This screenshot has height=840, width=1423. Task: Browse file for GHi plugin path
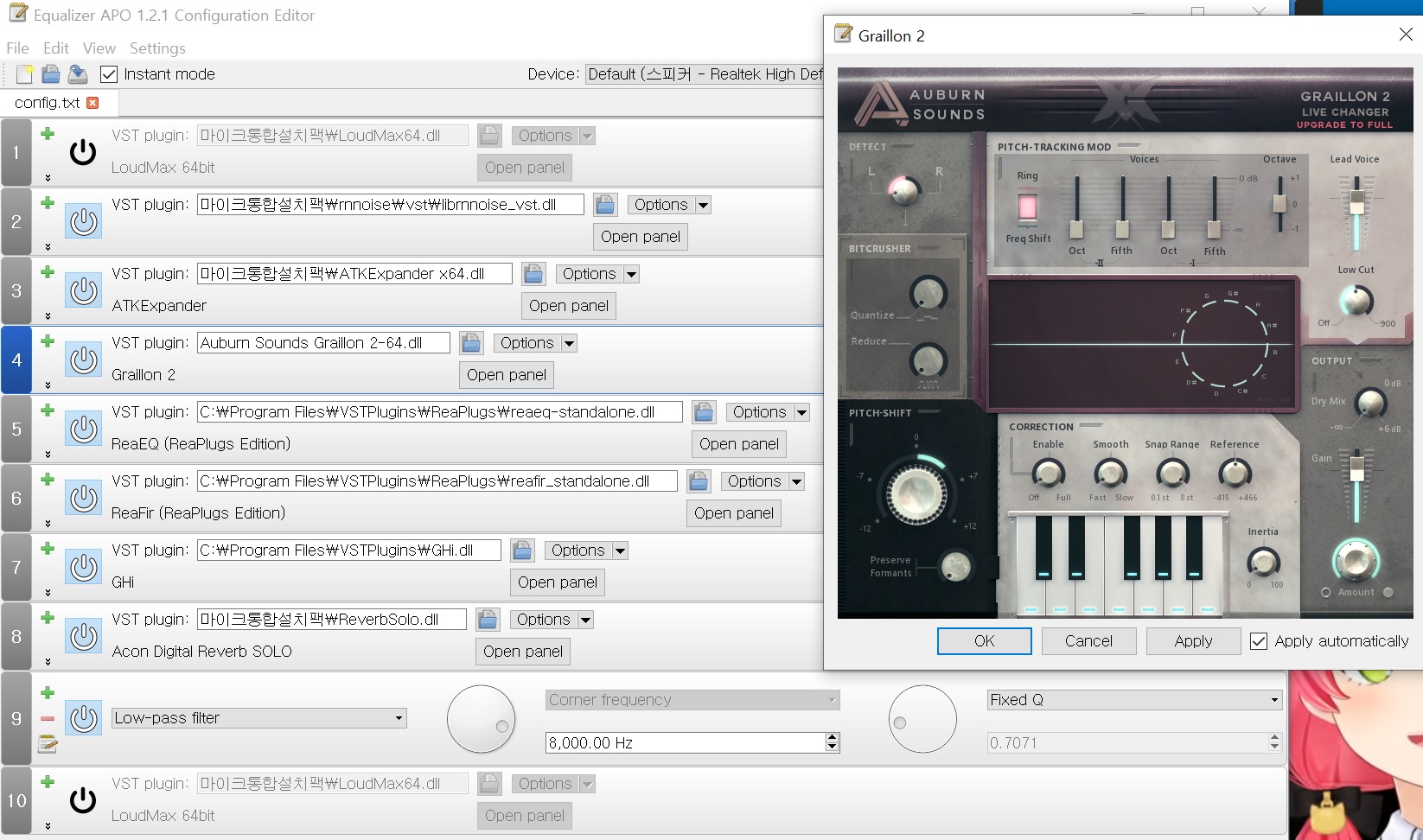click(x=521, y=550)
